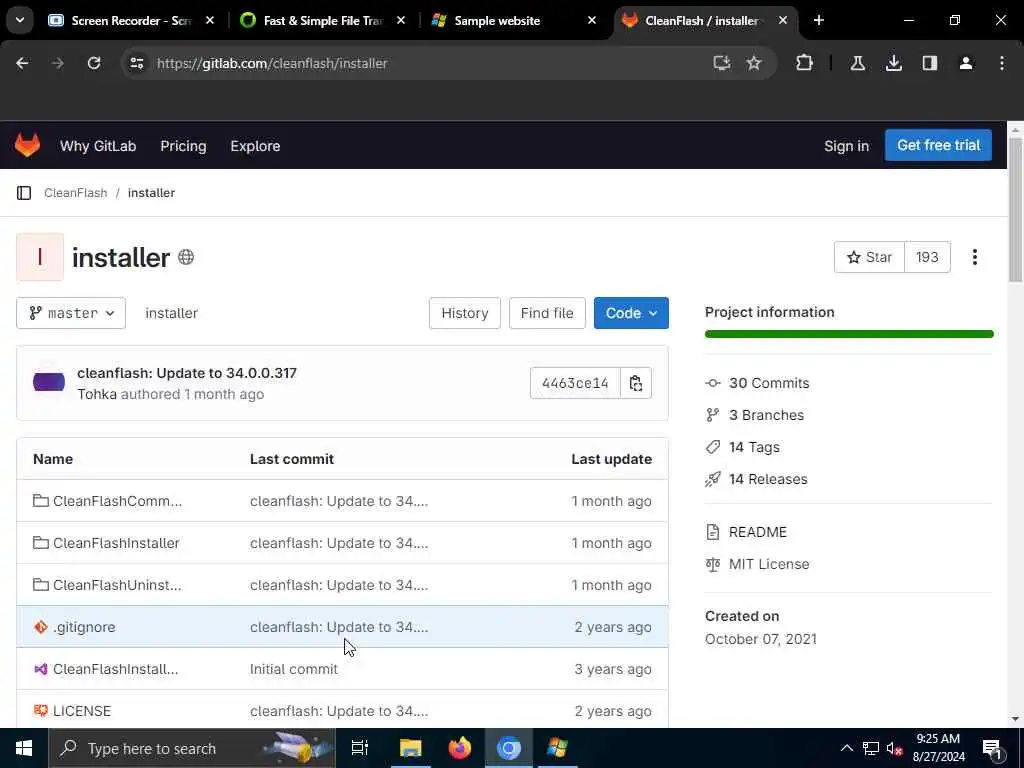The height and width of the screenshot is (768, 1024).
Task: Star the installer project
Action: [x=869, y=257]
